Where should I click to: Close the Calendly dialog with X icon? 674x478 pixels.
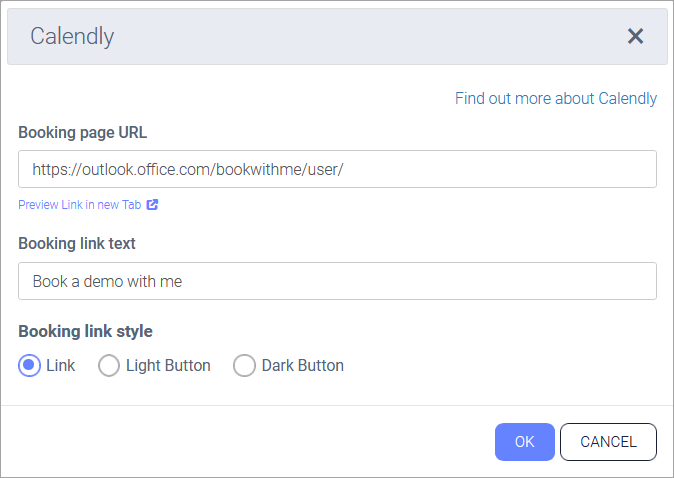pyautogui.click(x=635, y=37)
